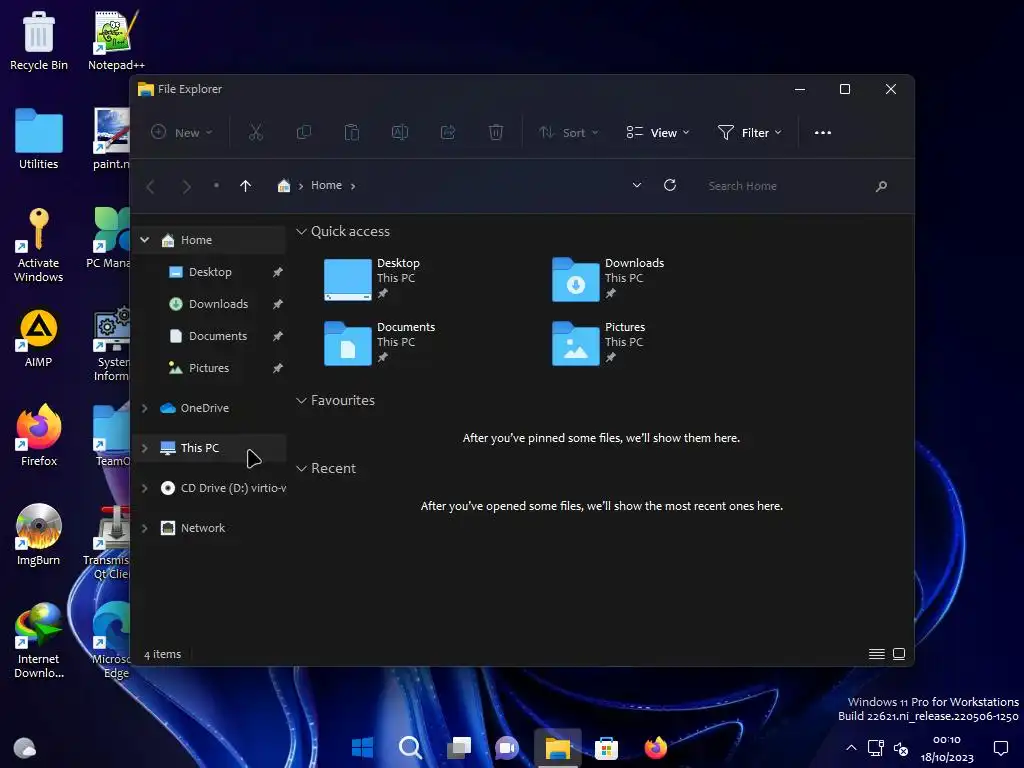Open the View dropdown
This screenshot has width=1024, height=768.
pos(658,133)
